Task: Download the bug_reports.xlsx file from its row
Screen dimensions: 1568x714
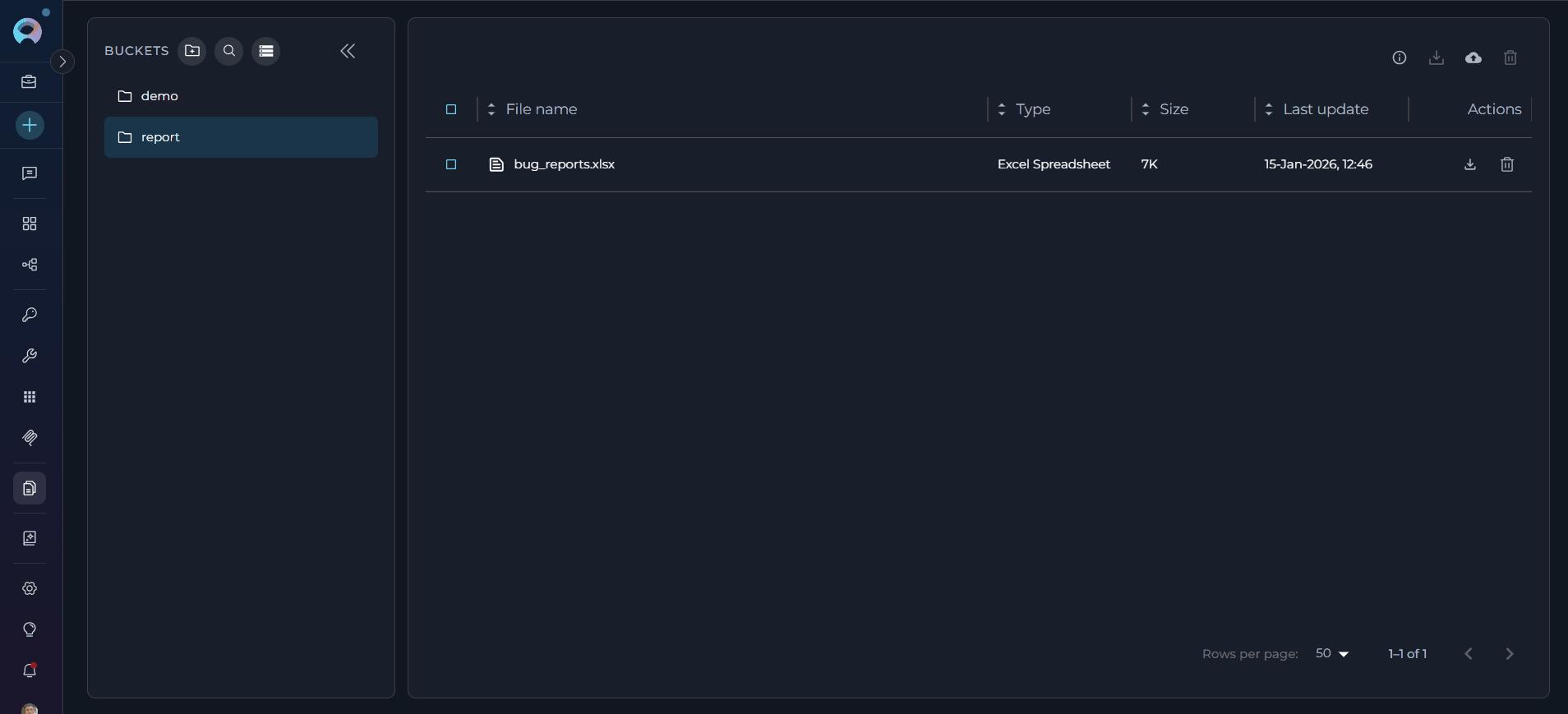Action: tap(1470, 164)
